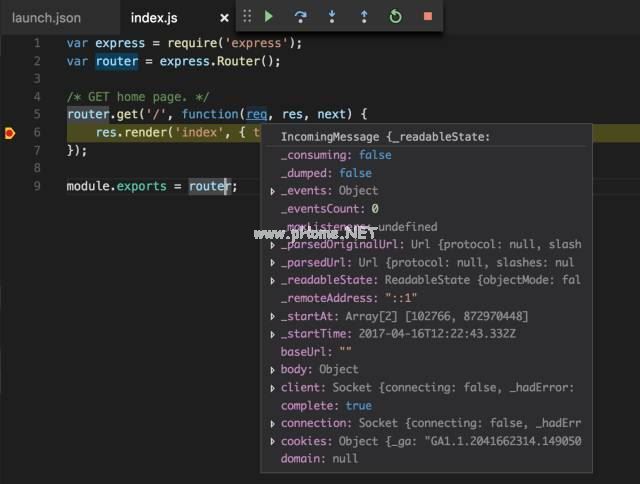Expand the client Socket property
The width and height of the screenshot is (640, 484).
[x=273, y=388]
